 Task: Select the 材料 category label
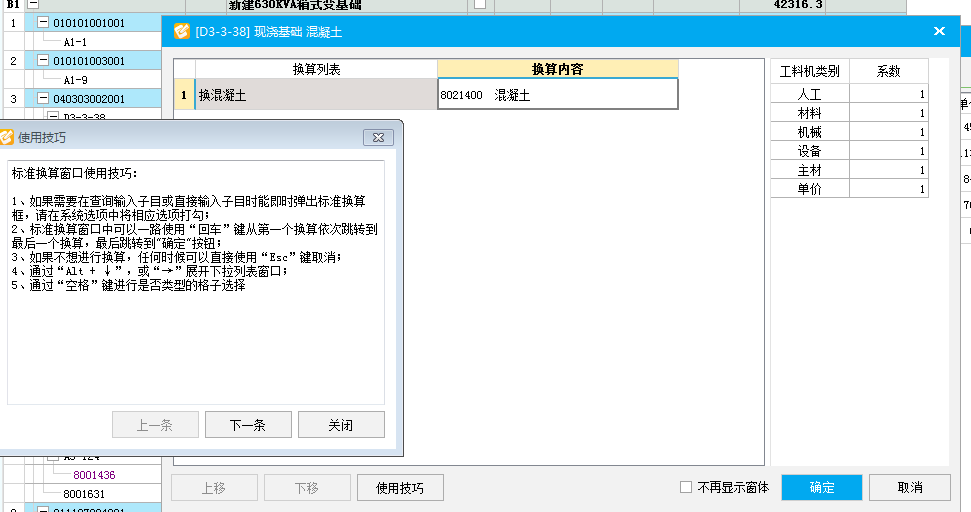809,113
